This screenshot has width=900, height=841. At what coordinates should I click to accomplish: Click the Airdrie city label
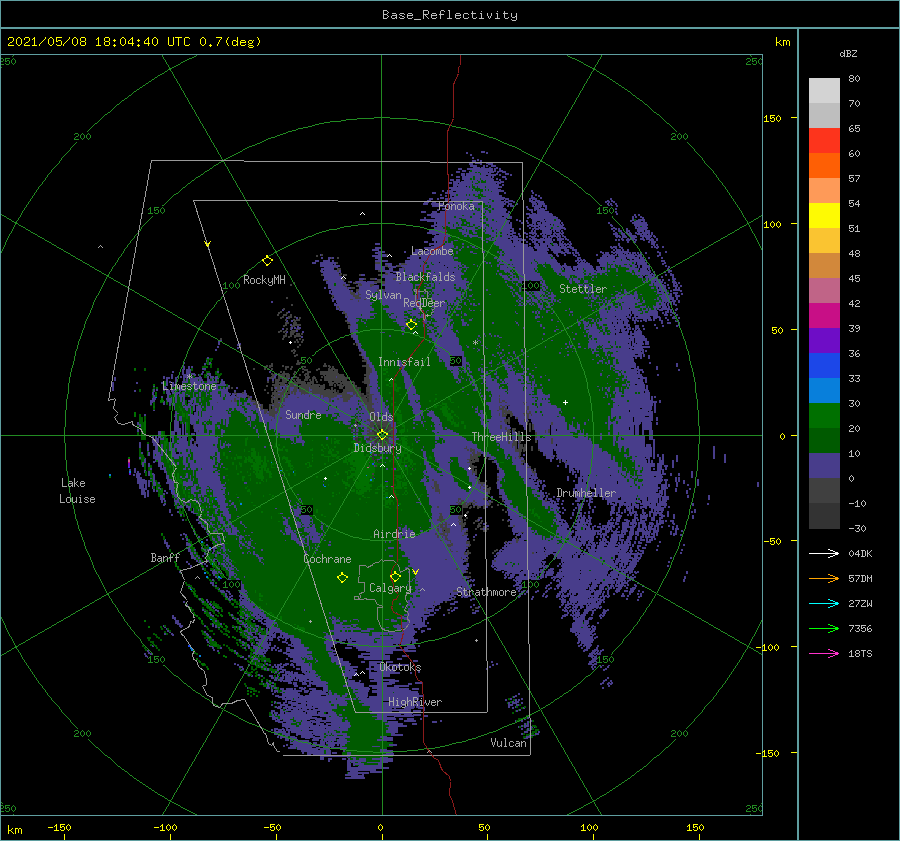[x=394, y=534]
